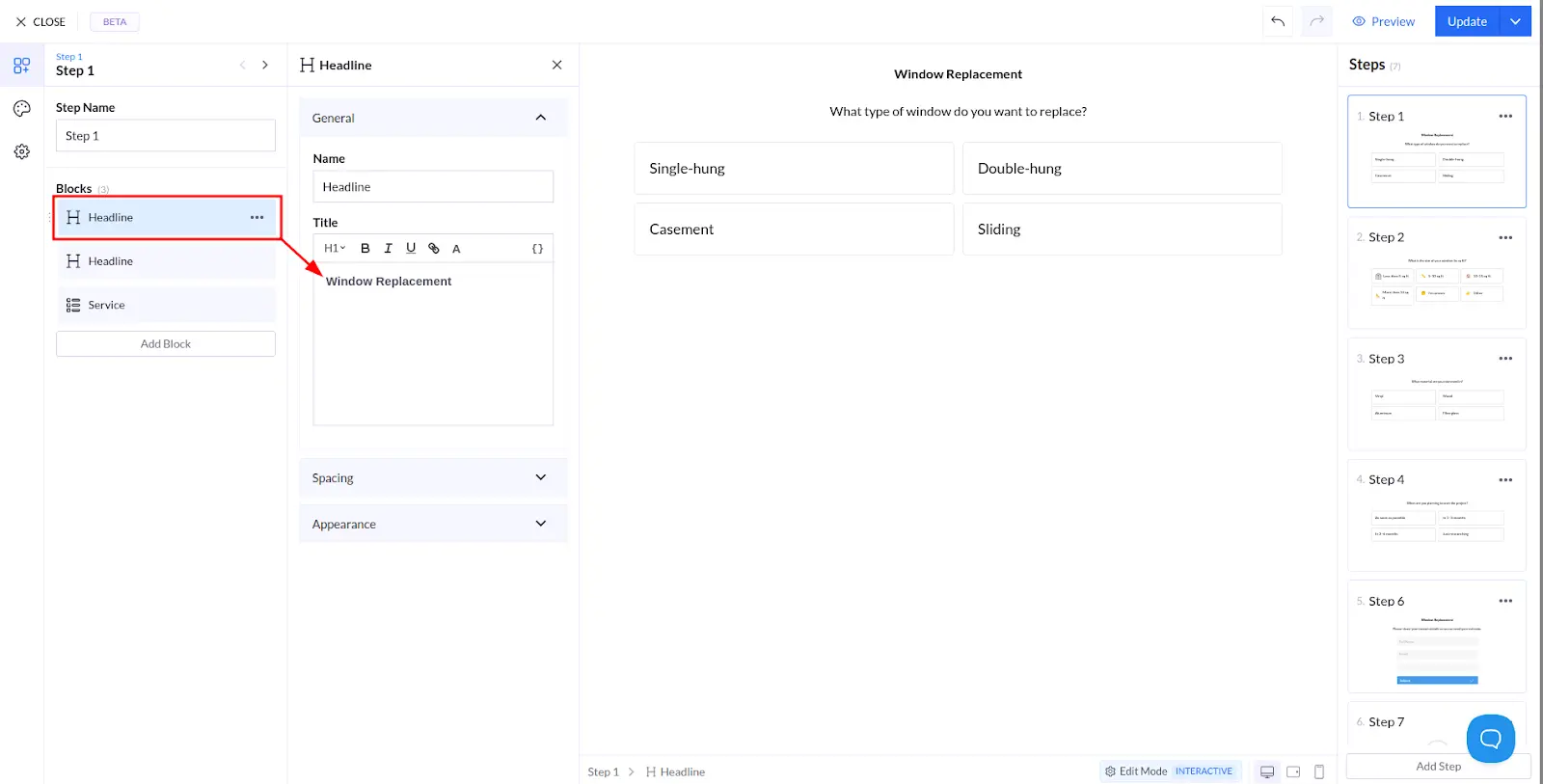The width and height of the screenshot is (1543, 784).
Task: Go to next step with chevron
Action: [x=265, y=65]
